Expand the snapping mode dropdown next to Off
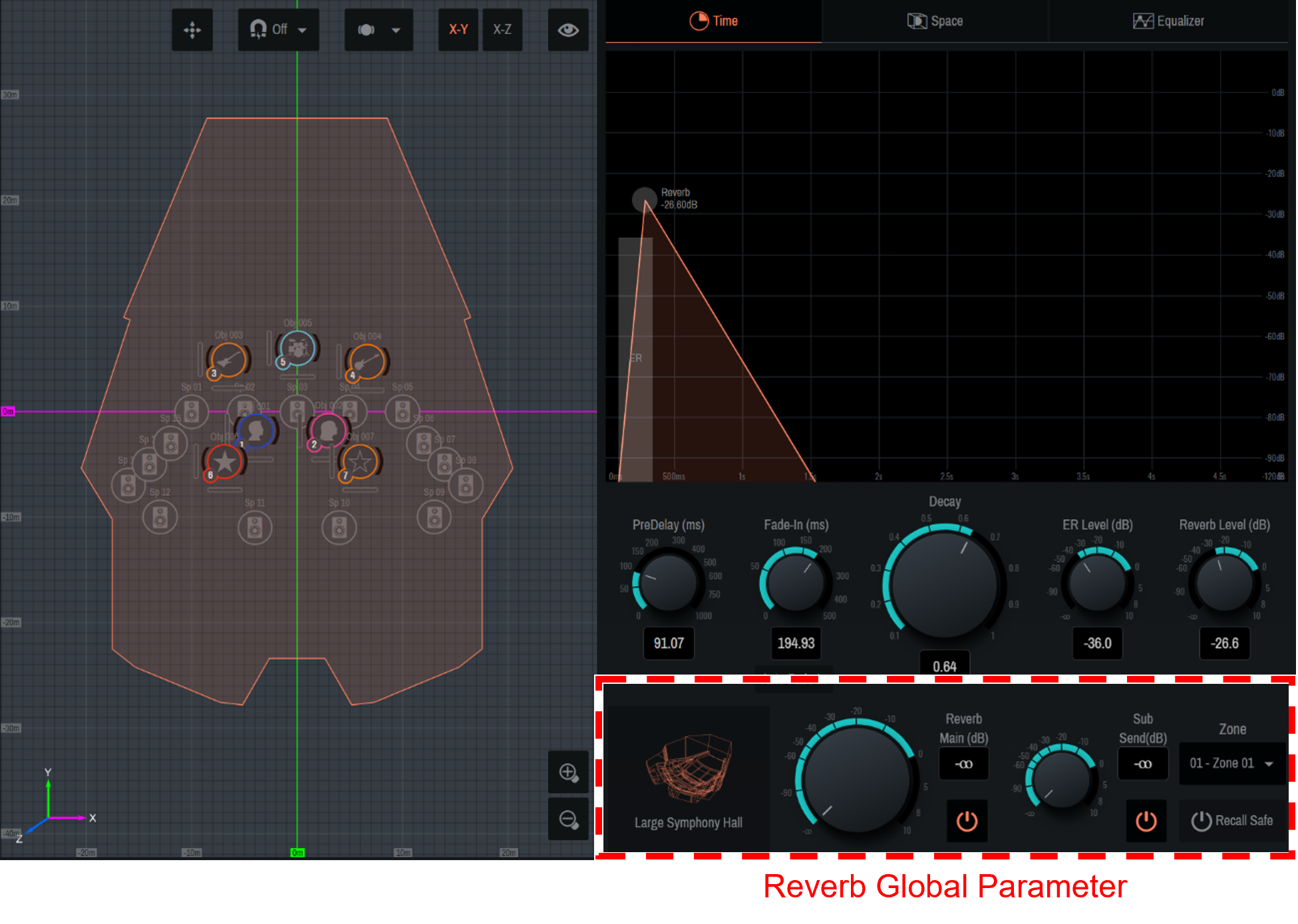 301,29
